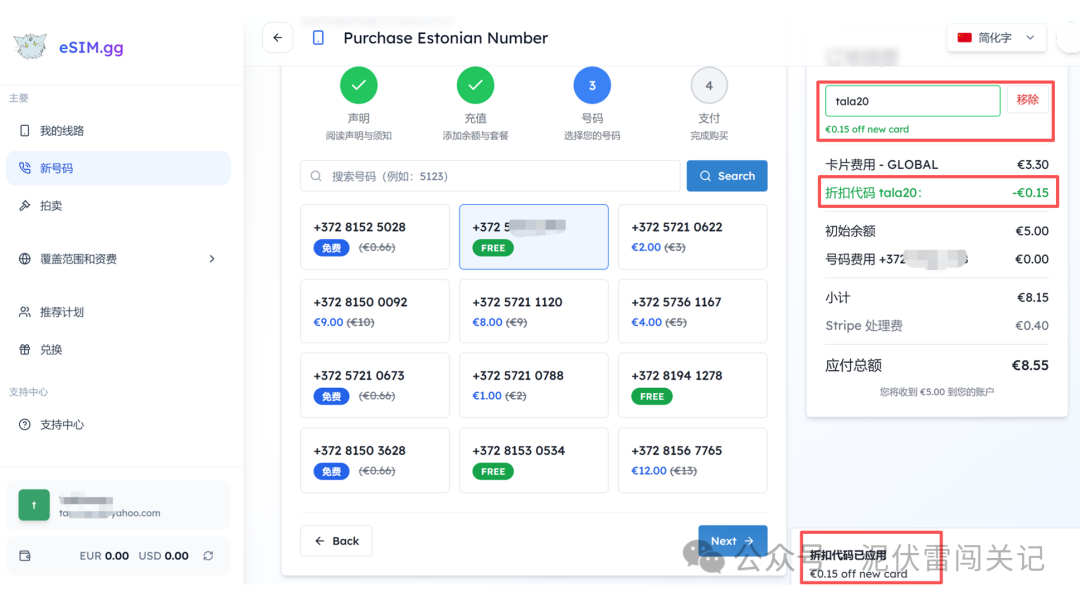1080x602 pixels.
Task: Click the 小计 €8.15 subtotal row
Action: pyautogui.click(x=937, y=298)
